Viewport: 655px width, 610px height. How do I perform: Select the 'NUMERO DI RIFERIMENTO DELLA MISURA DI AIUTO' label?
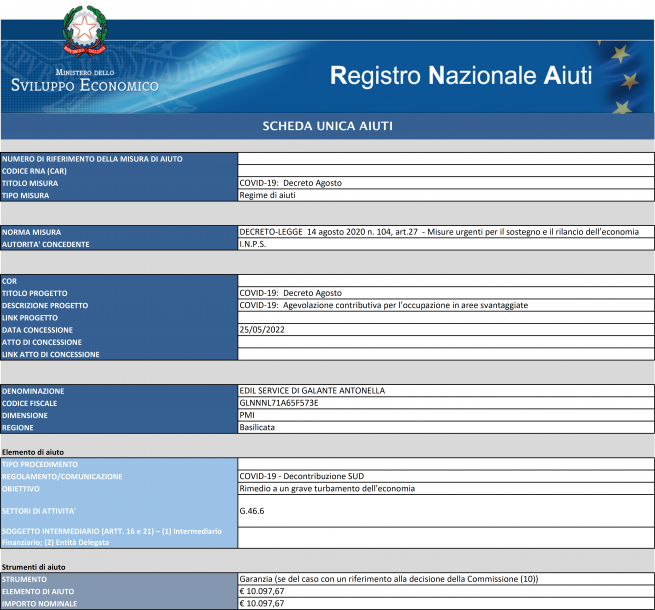[x=92, y=159]
